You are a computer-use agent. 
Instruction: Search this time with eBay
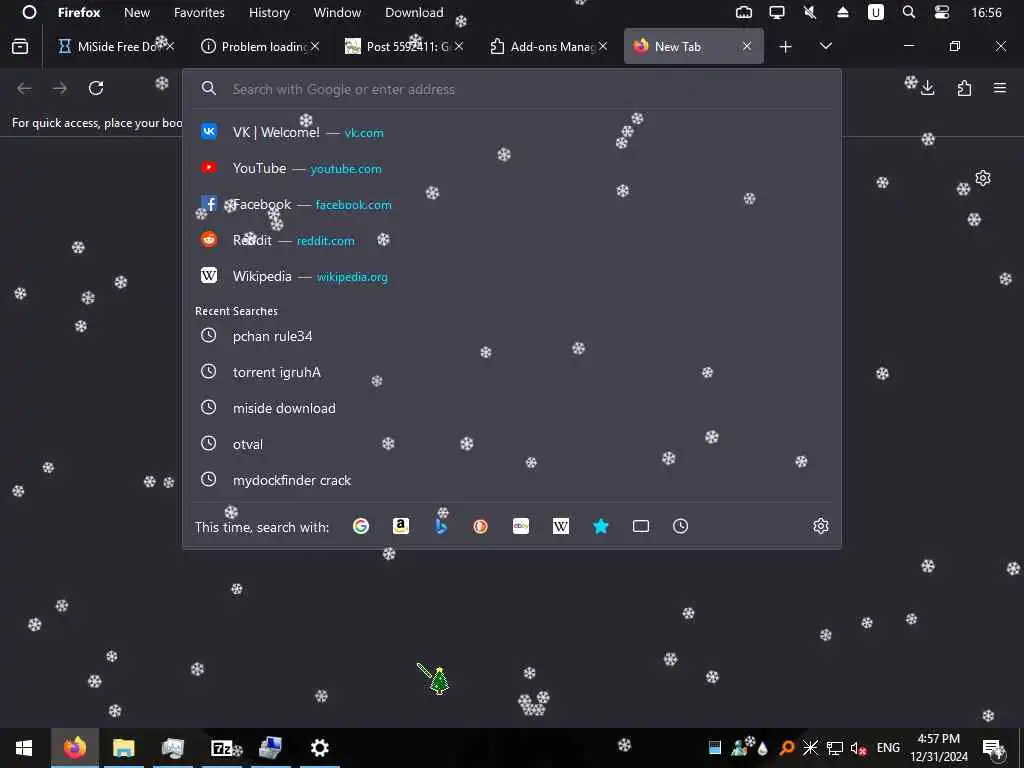point(520,526)
